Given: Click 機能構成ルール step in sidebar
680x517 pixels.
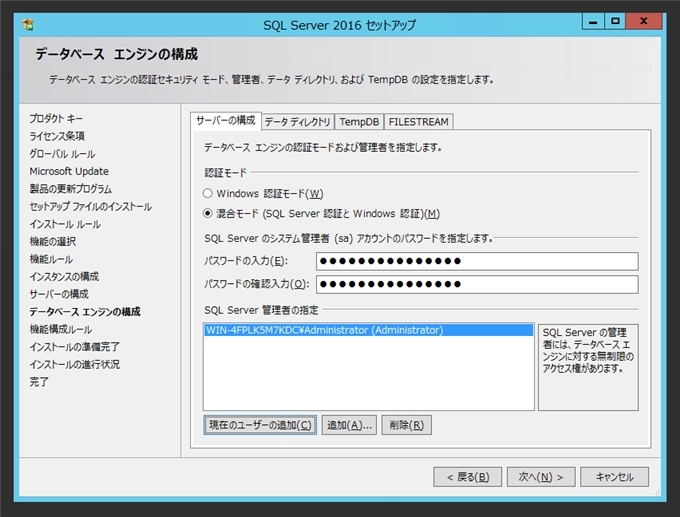Looking at the screenshot, I should (x=60, y=330).
